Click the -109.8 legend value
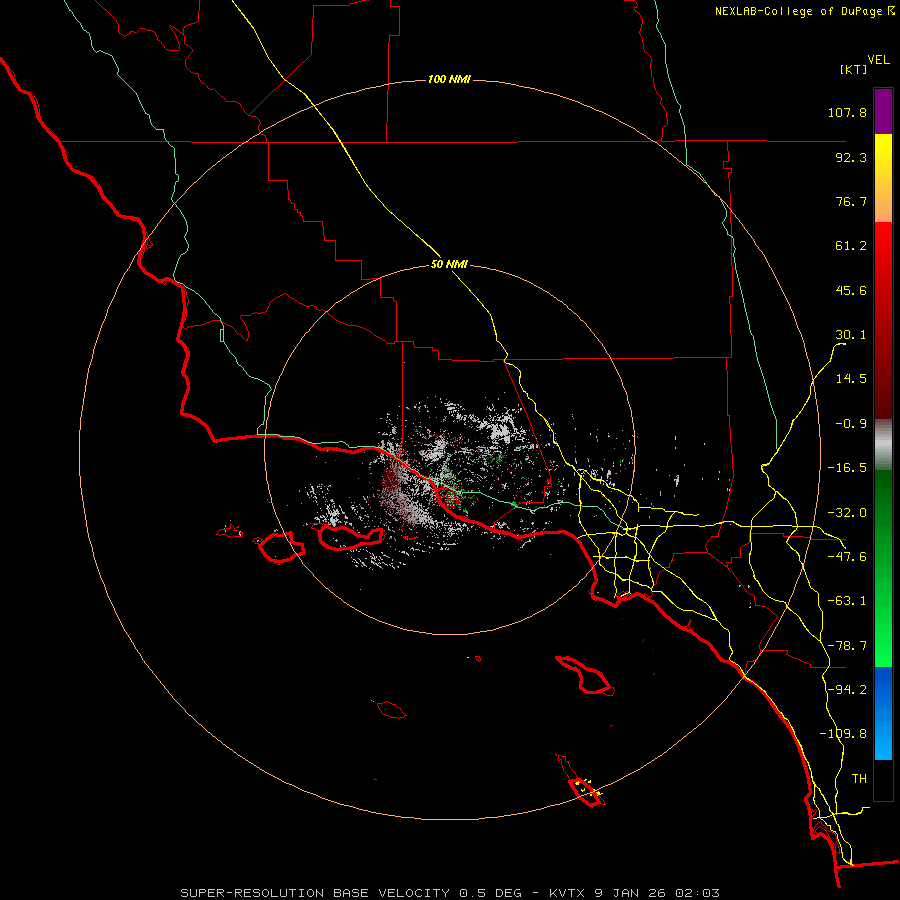The image size is (900, 900). click(843, 734)
